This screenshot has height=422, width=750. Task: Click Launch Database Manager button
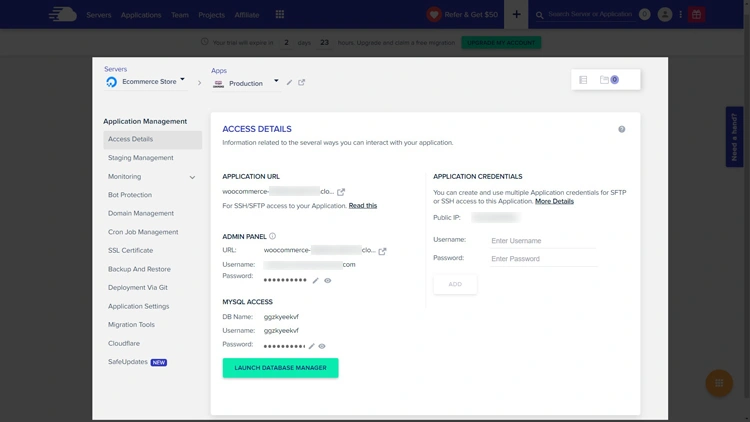point(280,368)
